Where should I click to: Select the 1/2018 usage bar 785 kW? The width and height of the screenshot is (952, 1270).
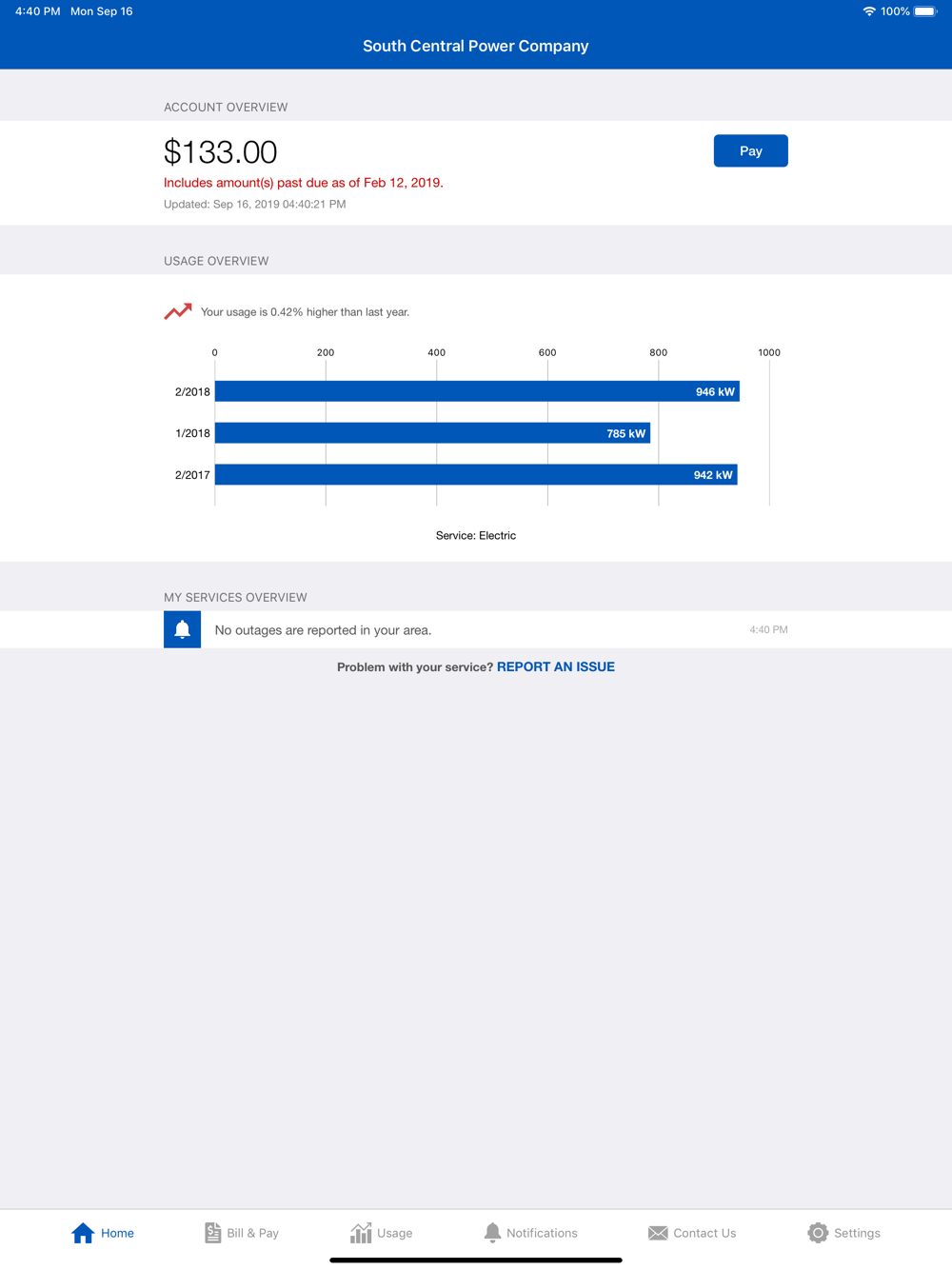click(432, 433)
